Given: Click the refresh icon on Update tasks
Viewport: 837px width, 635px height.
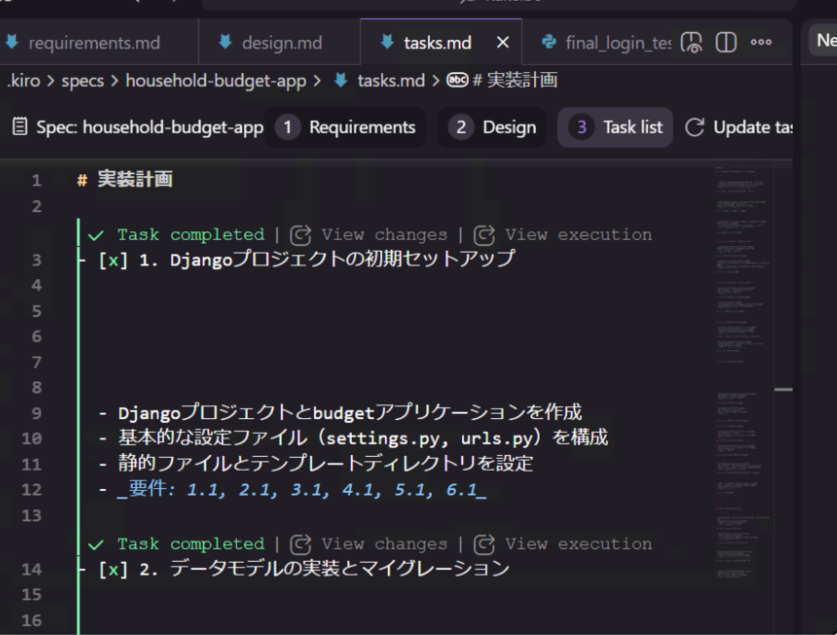Looking at the screenshot, I should (x=694, y=128).
